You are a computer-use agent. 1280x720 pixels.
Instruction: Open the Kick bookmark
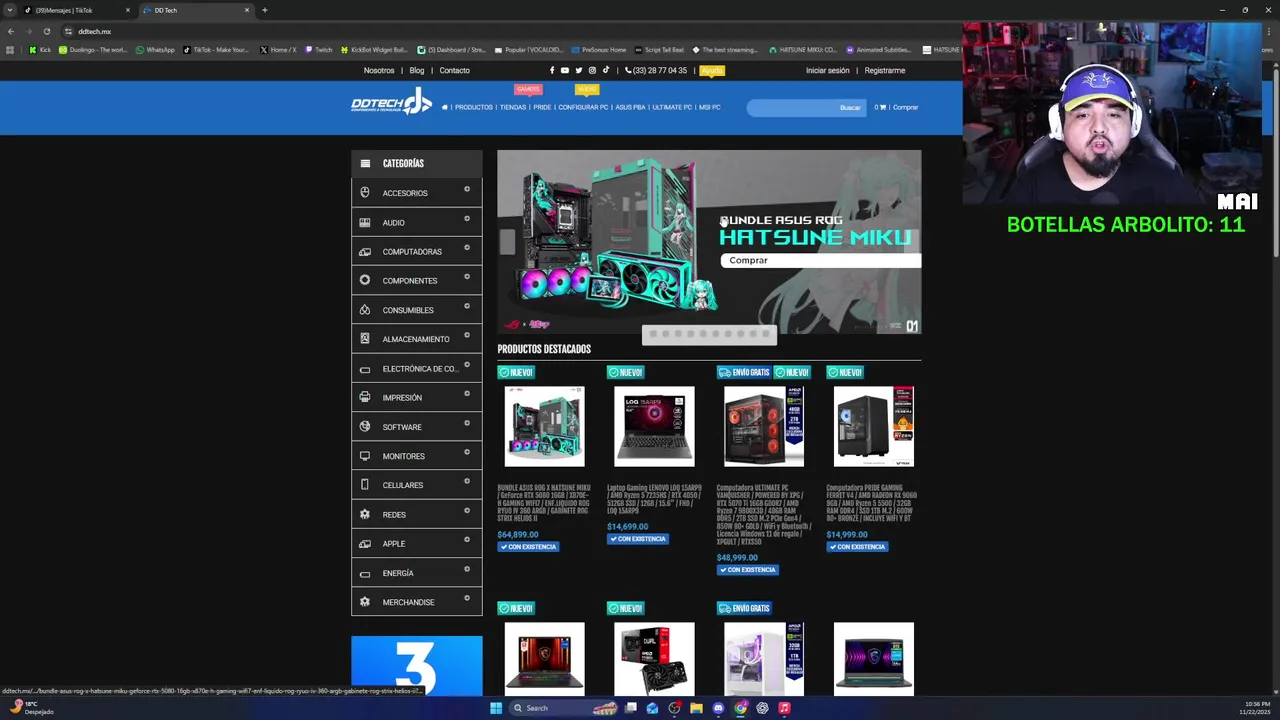click(x=40, y=50)
